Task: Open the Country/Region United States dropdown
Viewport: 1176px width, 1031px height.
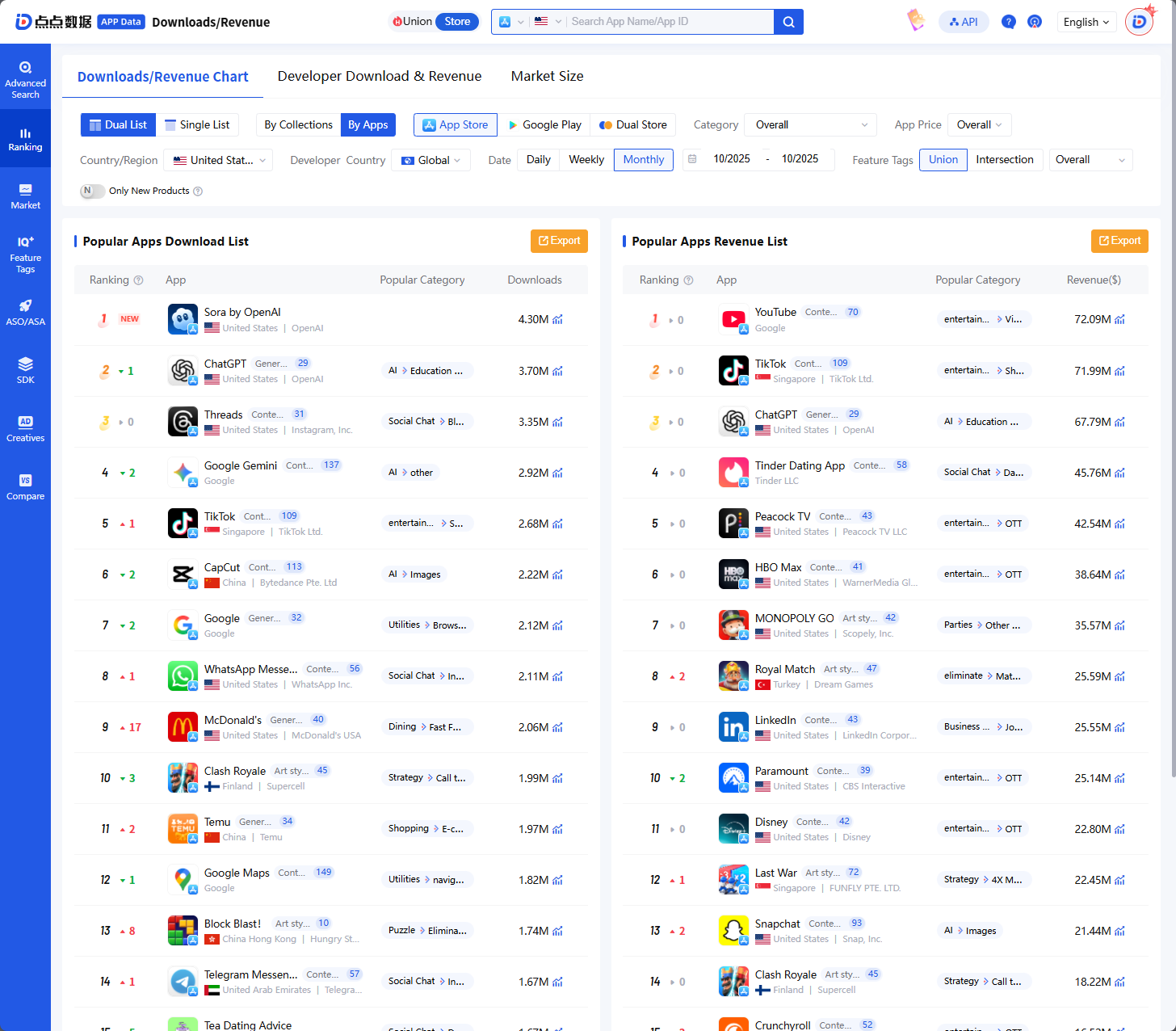Action: [218, 160]
